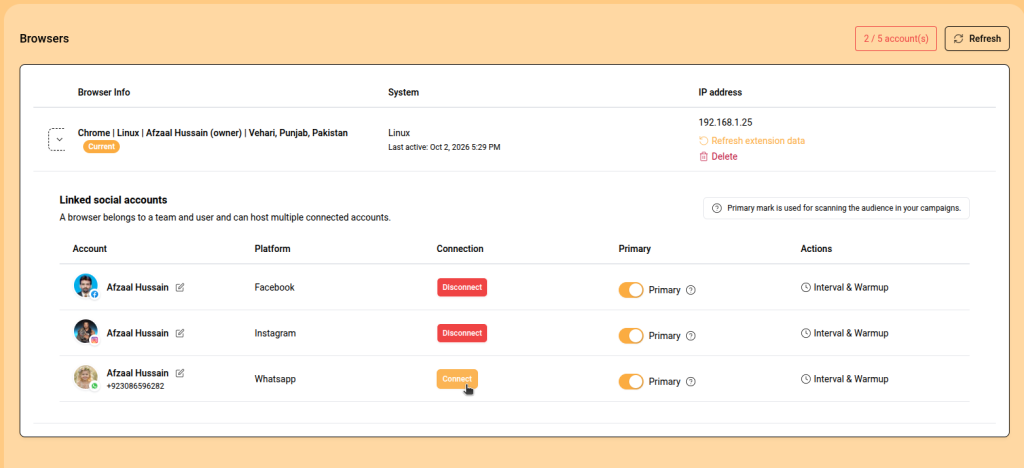Click the Platform column header

pyautogui.click(x=272, y=249)
